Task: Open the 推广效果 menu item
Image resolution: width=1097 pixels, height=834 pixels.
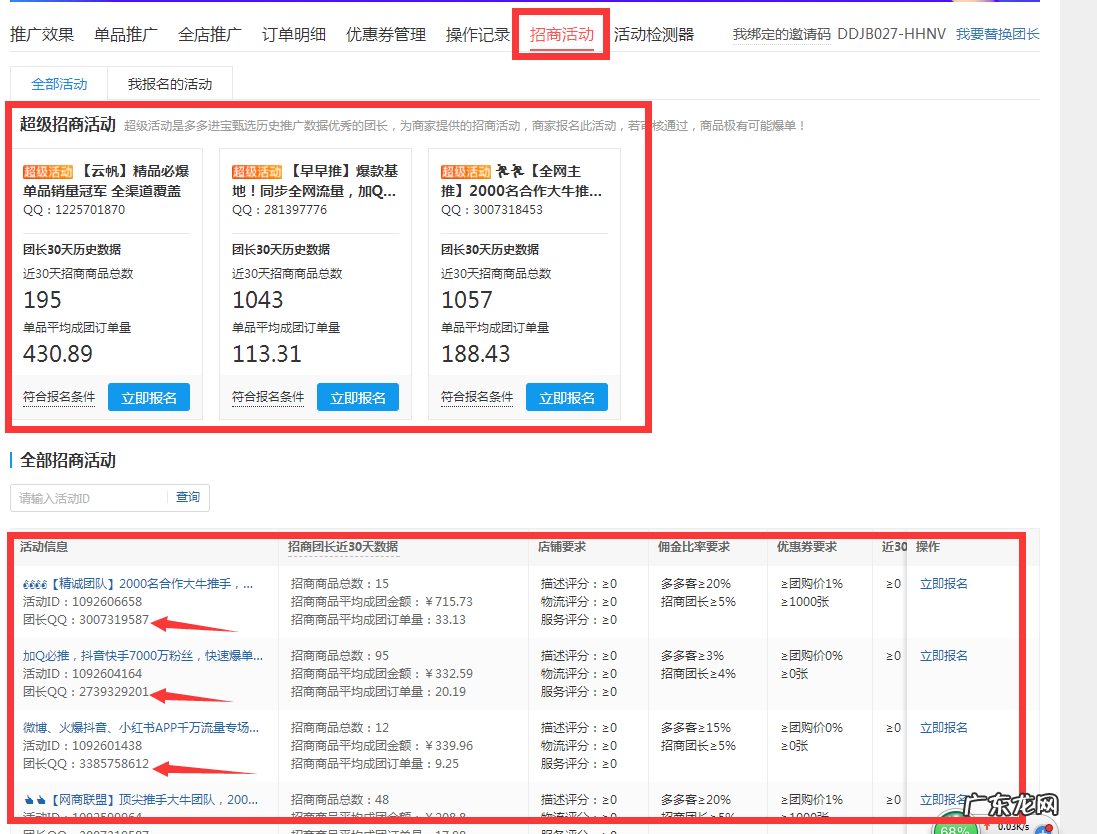Action: coord(42,33)
